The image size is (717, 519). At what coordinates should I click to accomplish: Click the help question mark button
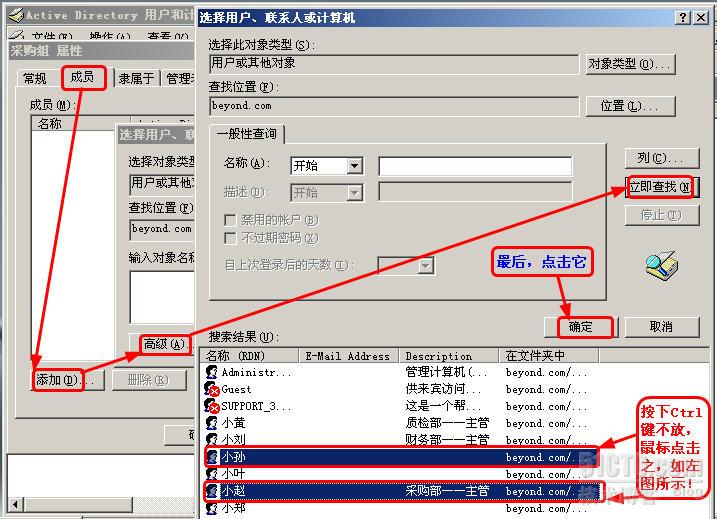coord(683,18)
